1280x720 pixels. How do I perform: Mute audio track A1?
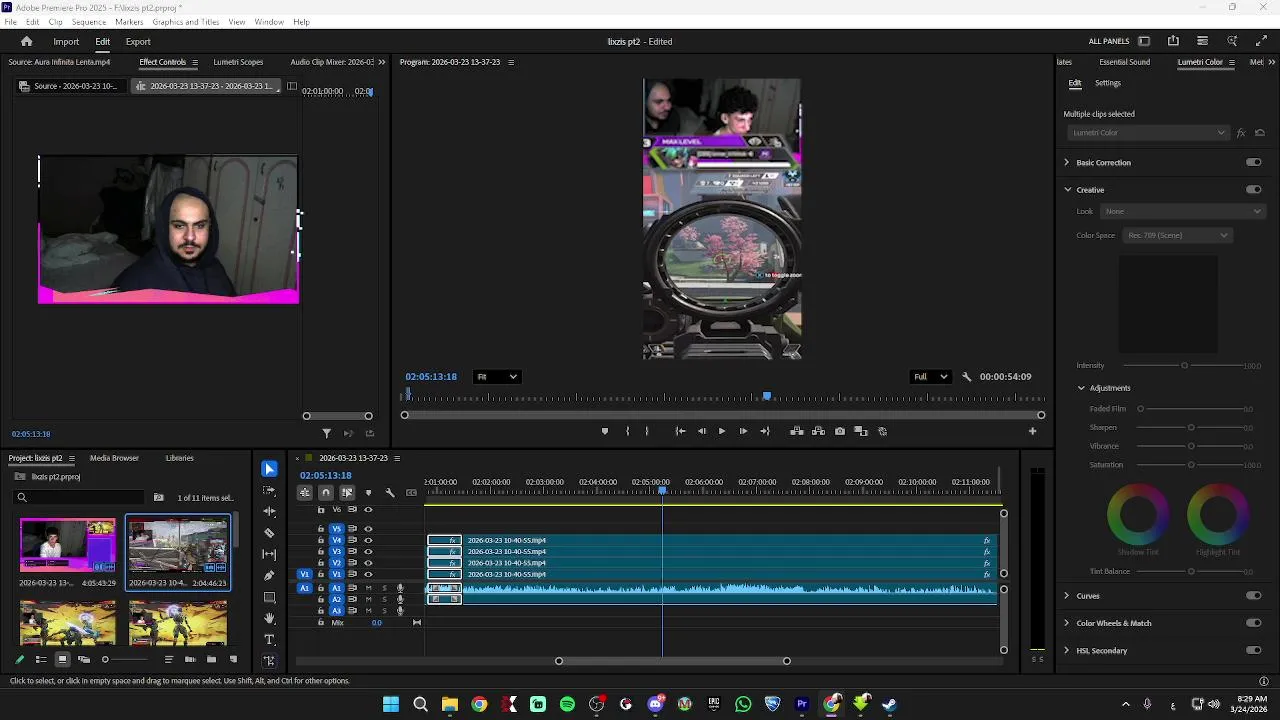pos(368,588)
